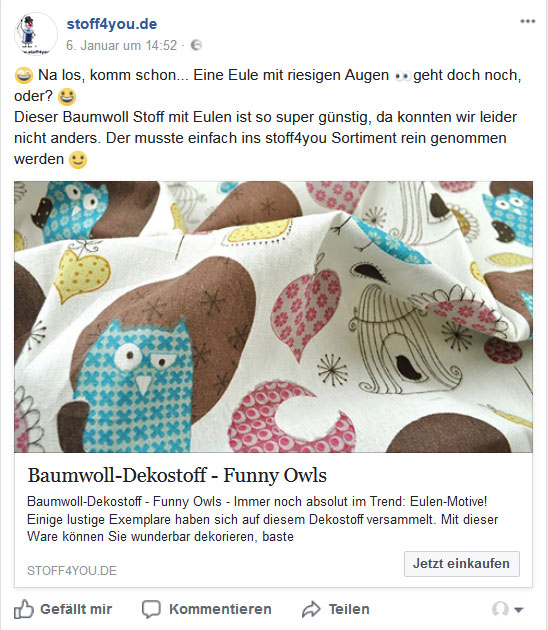Click the thumbs-up like icon
The width and height of the screenshot is (548, 630).
(24, 609)
